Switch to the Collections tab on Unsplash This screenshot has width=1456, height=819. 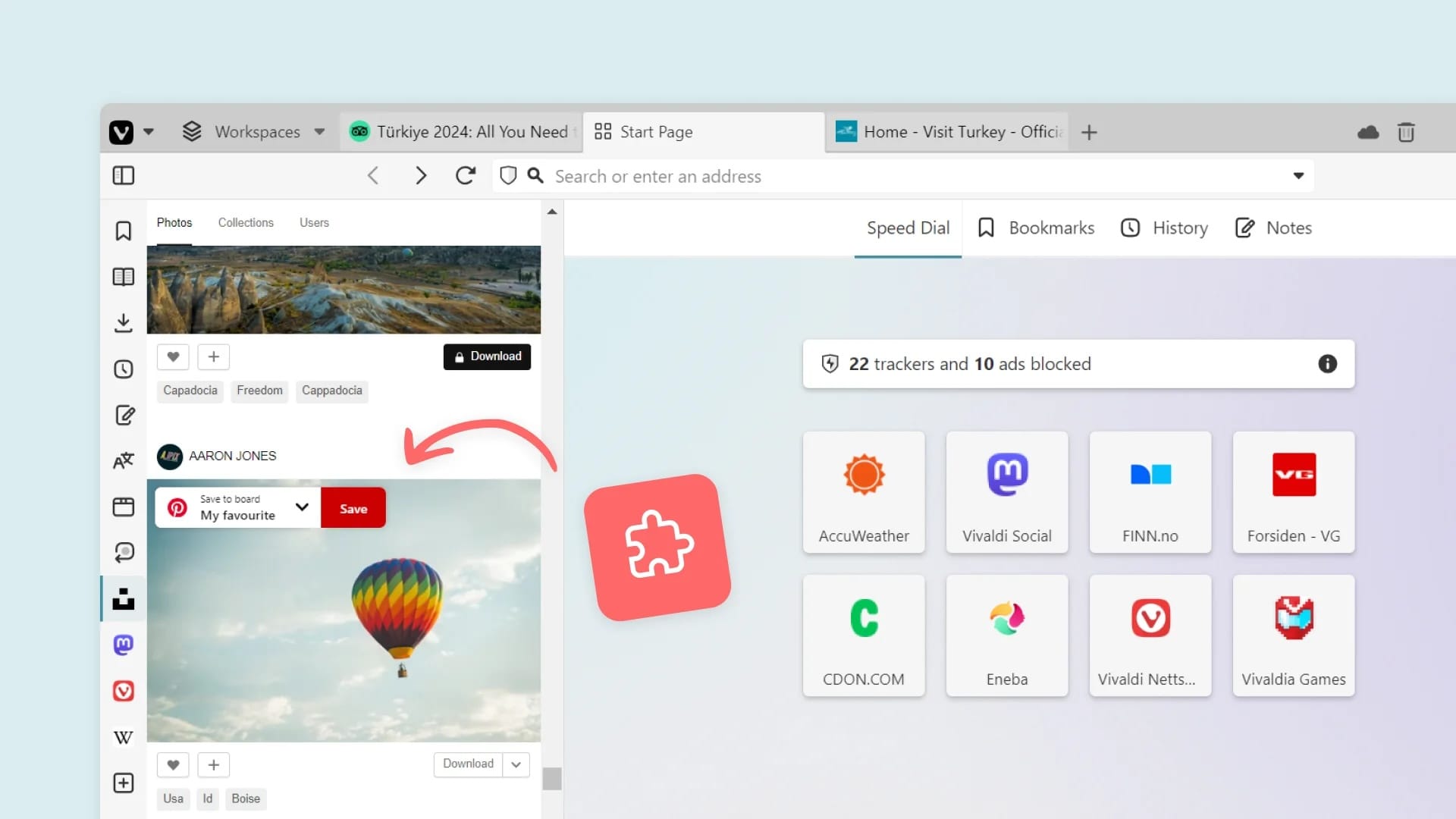point(246,222)
